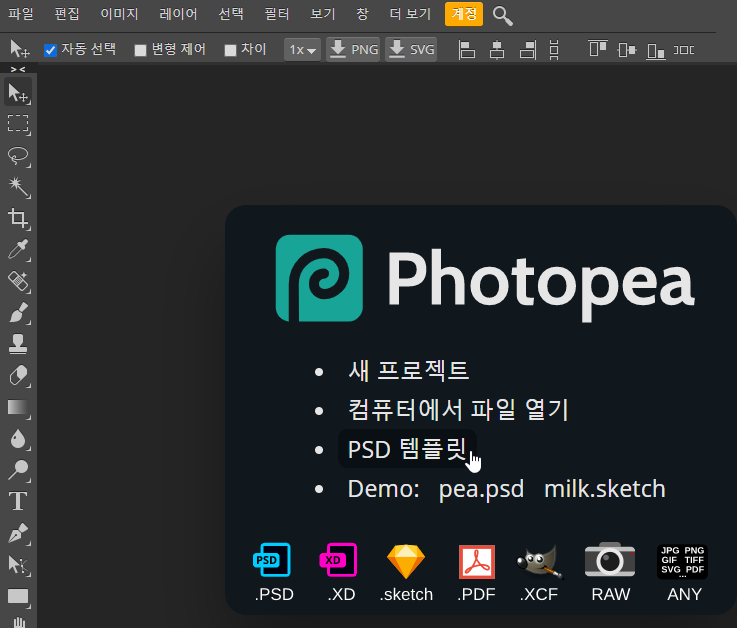The height and width of the screenshot is (628, 737).
Task: Open the 이미지 menu
Action: (x=119, y=14)
